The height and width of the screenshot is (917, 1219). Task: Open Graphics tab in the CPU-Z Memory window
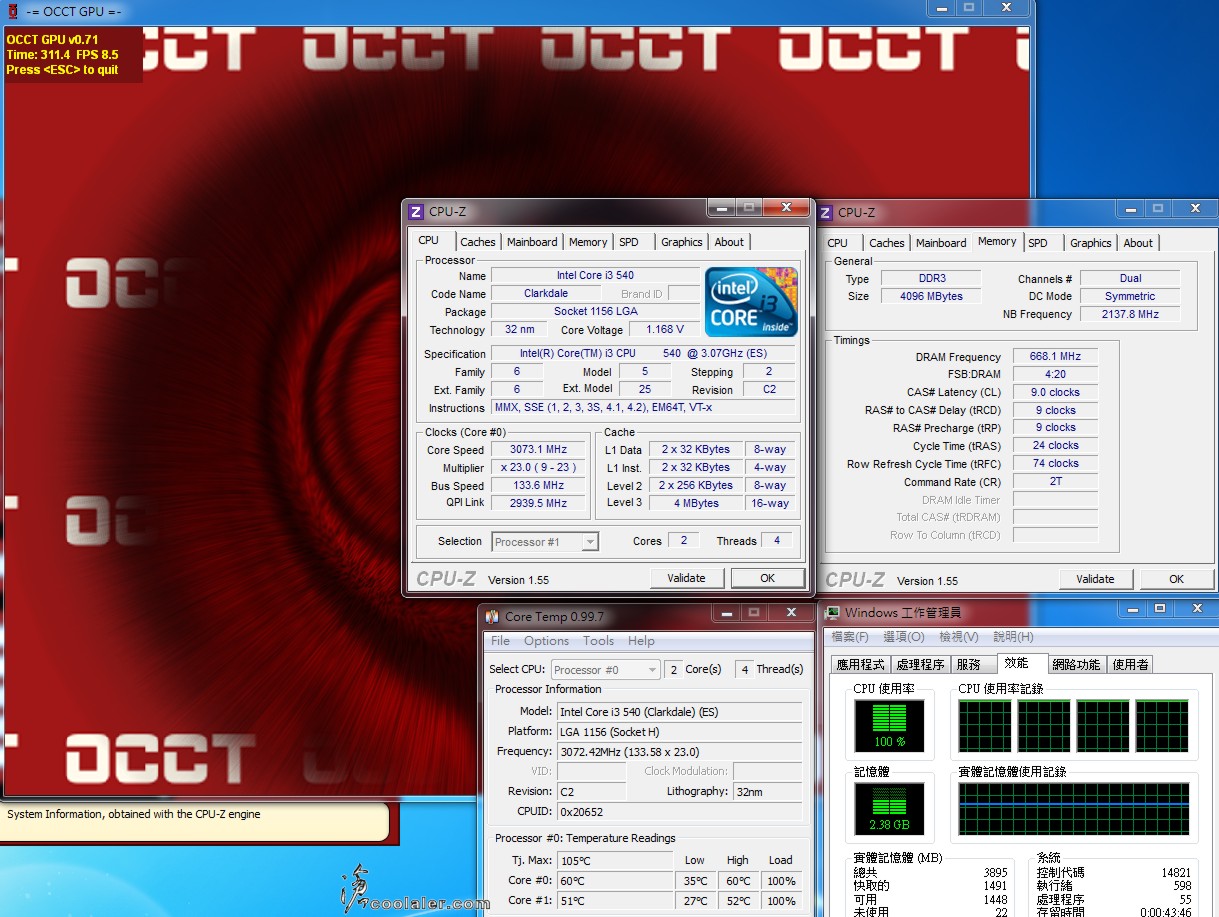pos(1091,243)
